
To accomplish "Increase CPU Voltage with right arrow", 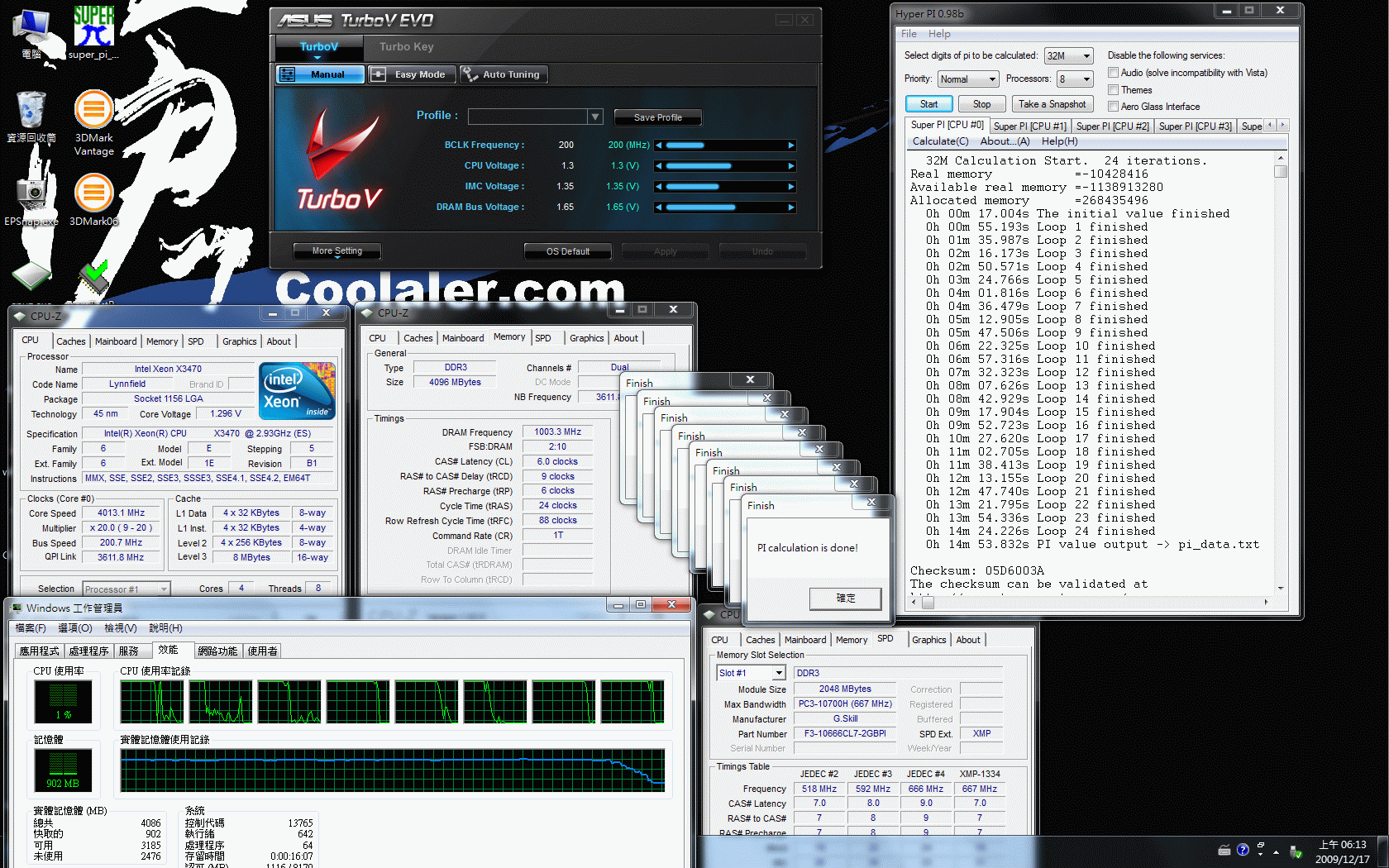I will pyautogui.click(x=791, y=166).
